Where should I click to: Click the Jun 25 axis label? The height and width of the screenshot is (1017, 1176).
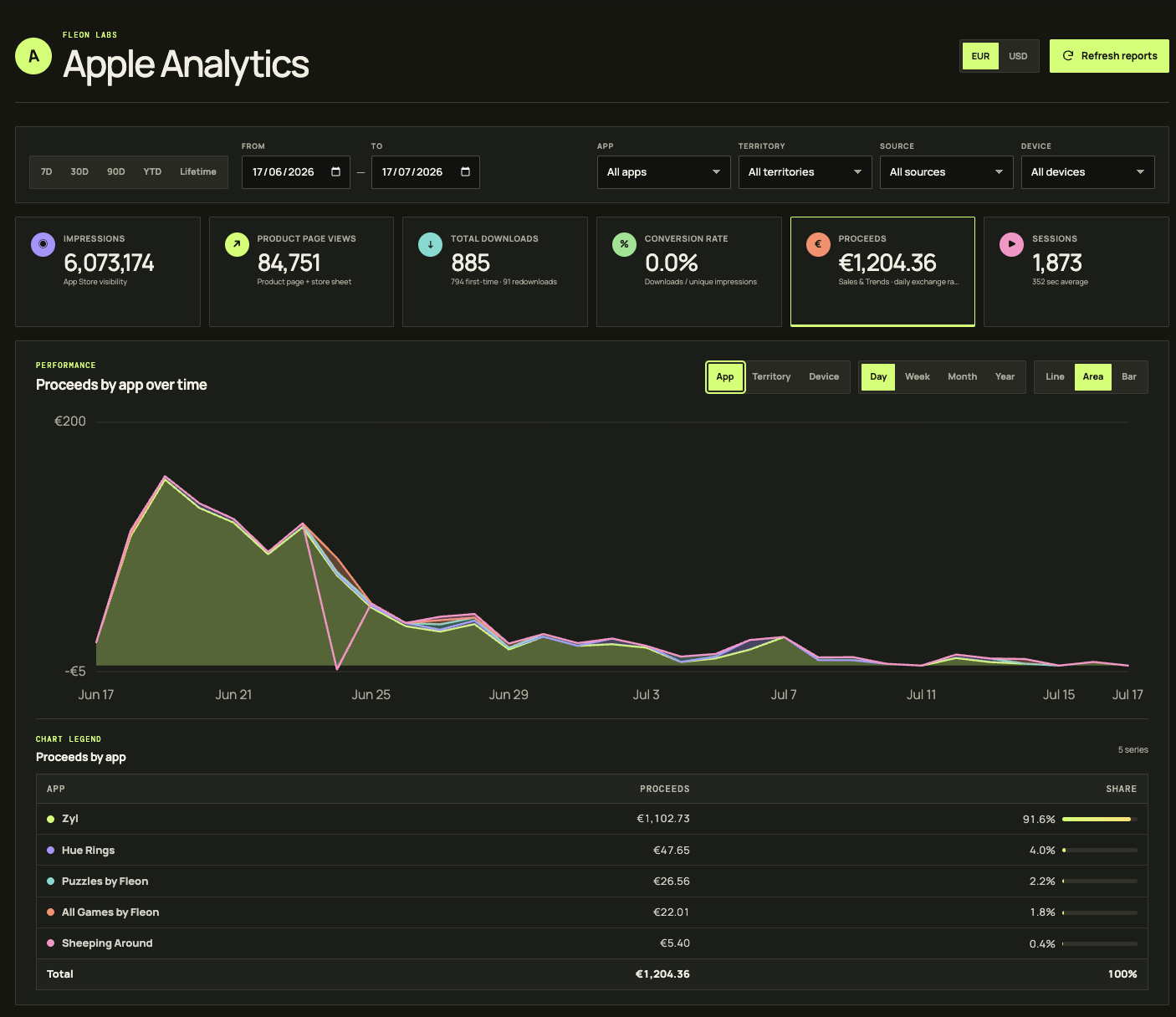tap(371, 694)
